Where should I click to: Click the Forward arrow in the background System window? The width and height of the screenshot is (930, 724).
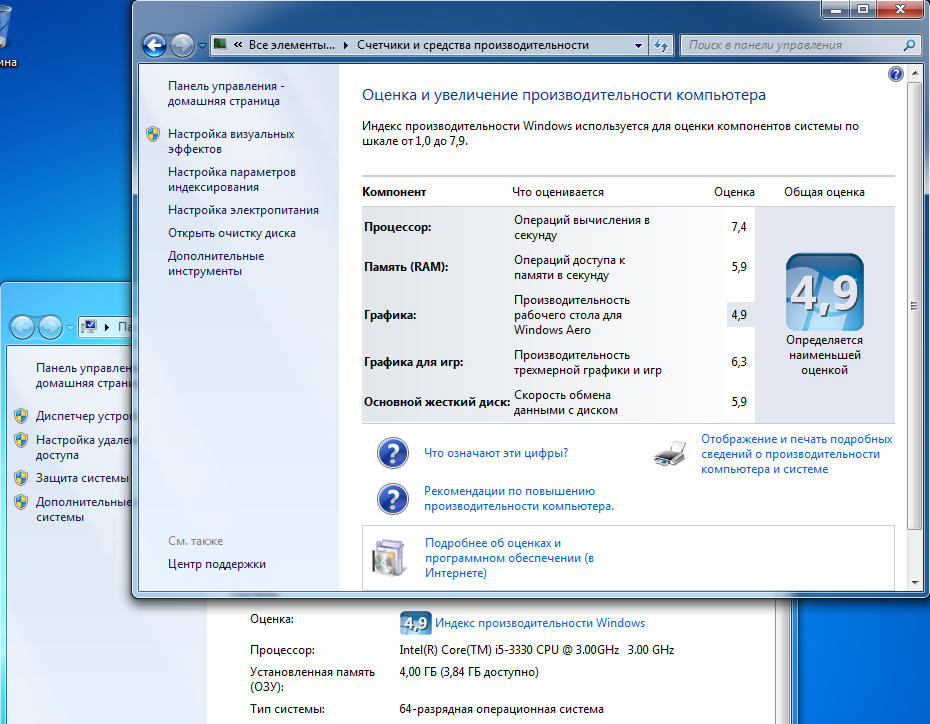[50, 327]
